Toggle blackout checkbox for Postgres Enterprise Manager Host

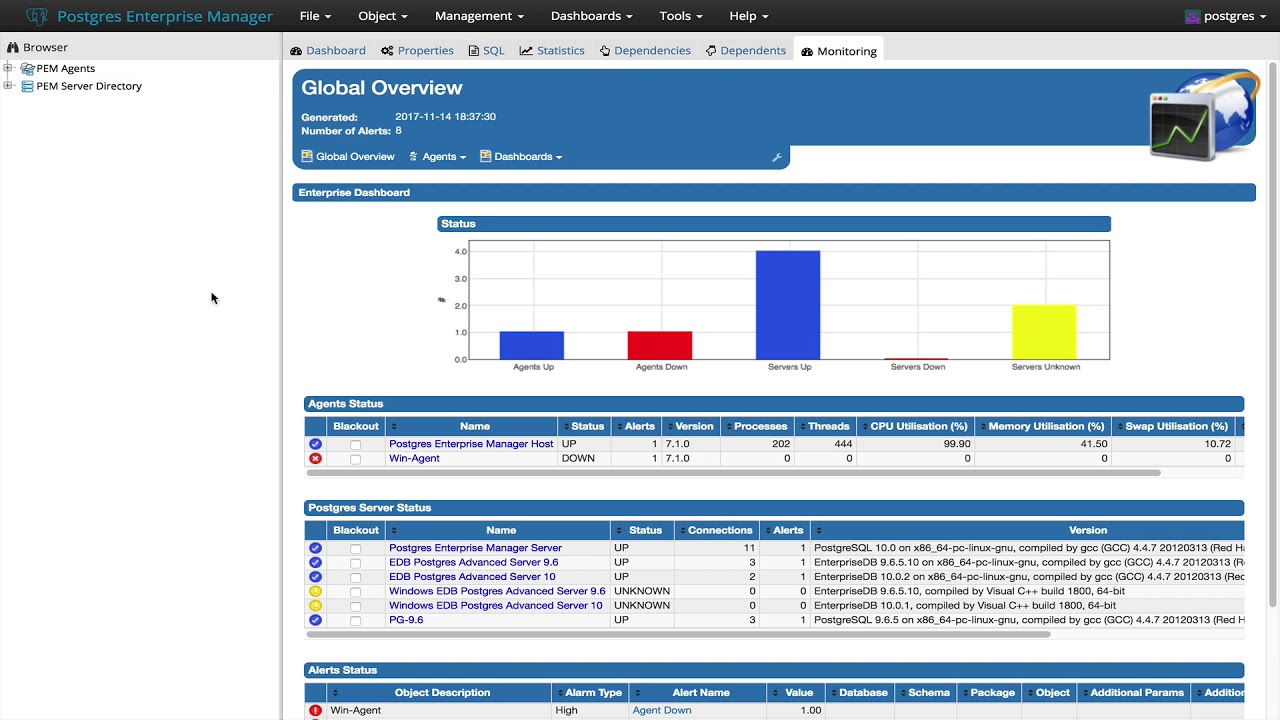[355, 445]
